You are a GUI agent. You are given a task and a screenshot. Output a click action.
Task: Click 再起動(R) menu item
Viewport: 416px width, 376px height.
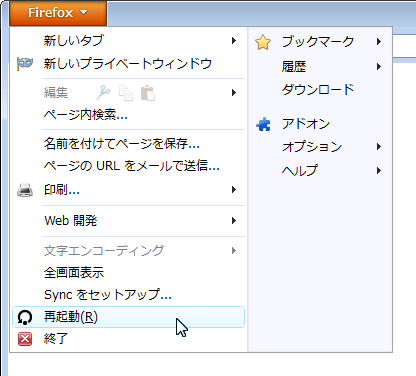(128, 317)
